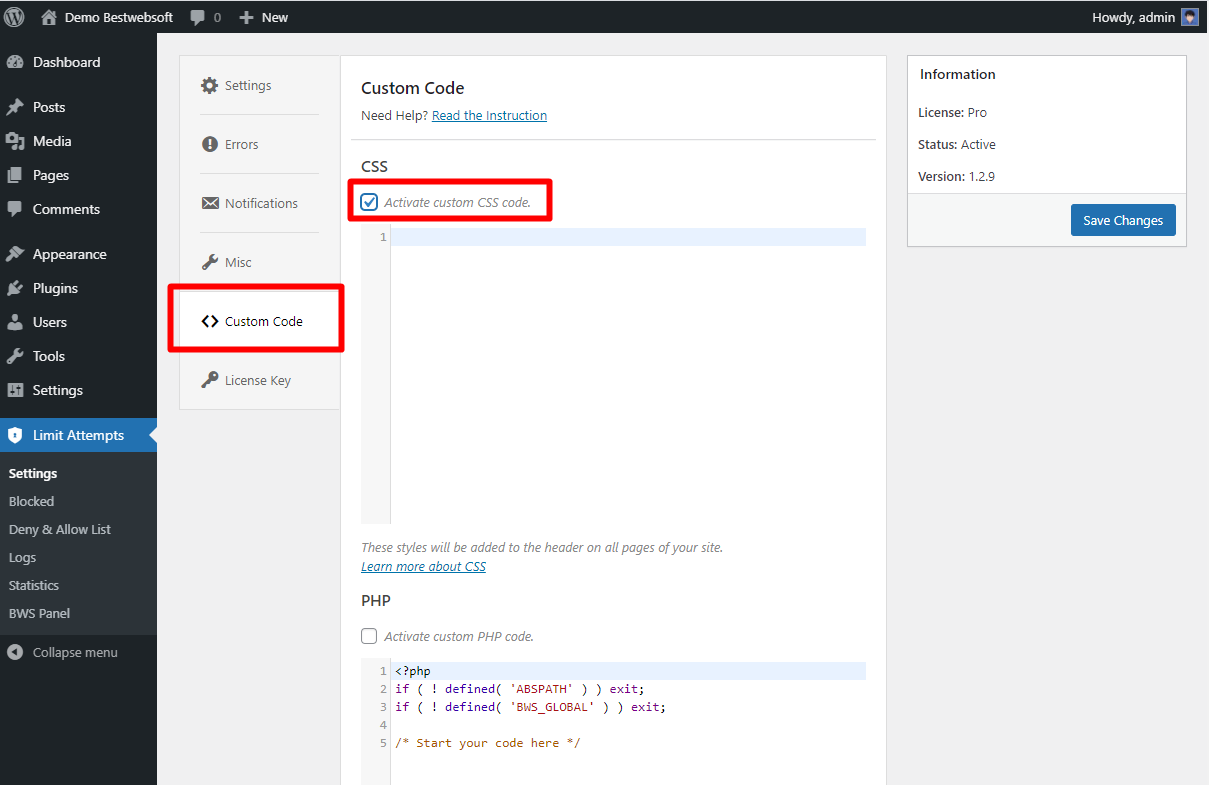
Task: Click the sidebar Settings sliders icon
Action: 15,390
